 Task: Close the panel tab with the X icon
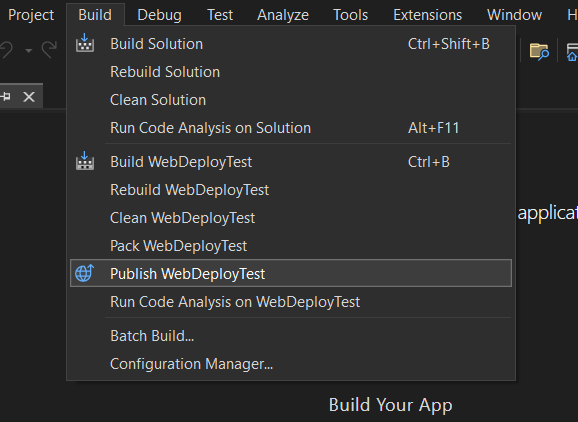pos(29,97)
